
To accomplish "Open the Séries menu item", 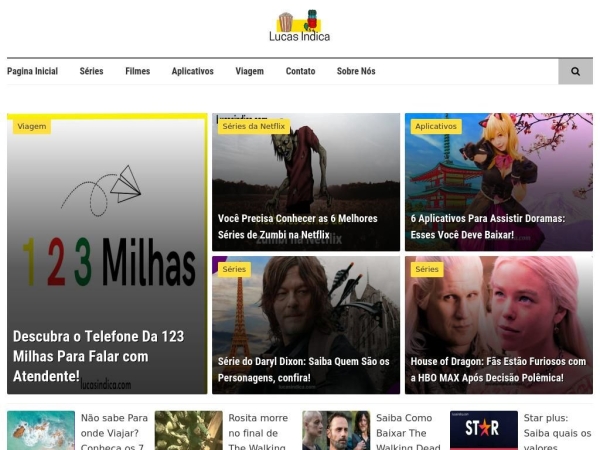I will [91, 71].
